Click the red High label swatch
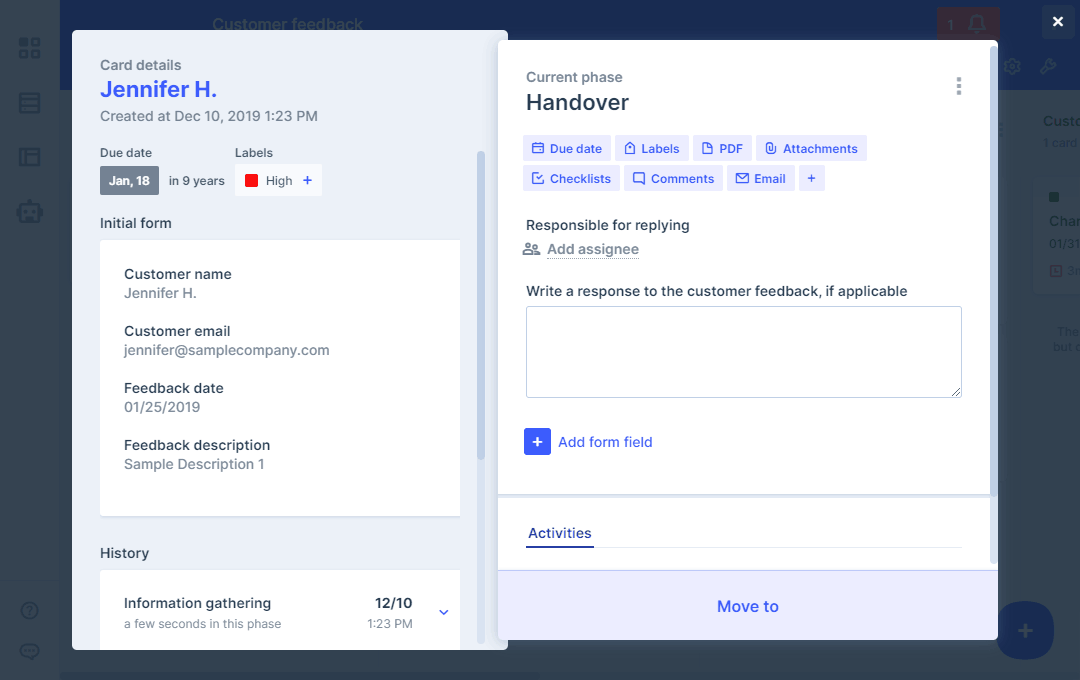The height and width of the screenshot is (680, 1080). click(252, 181)
